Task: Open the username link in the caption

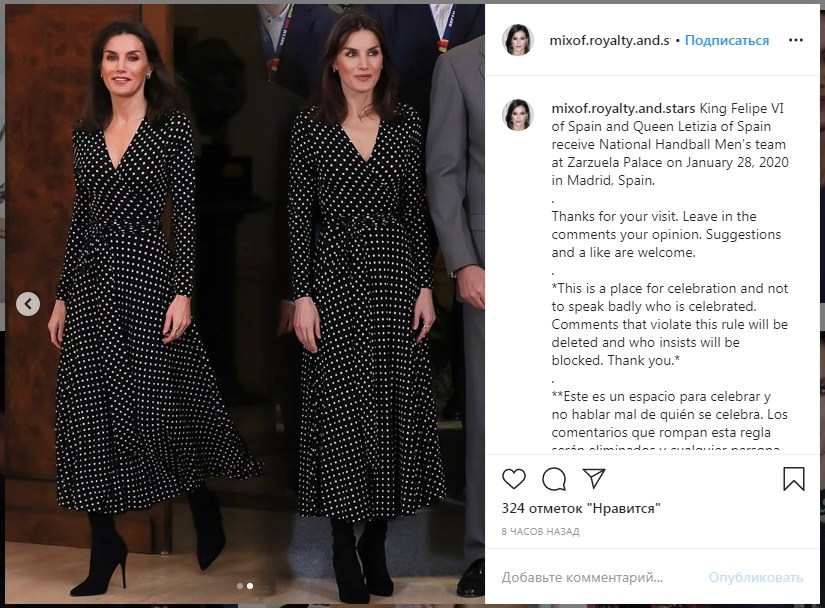Action: tap(623, 108)
